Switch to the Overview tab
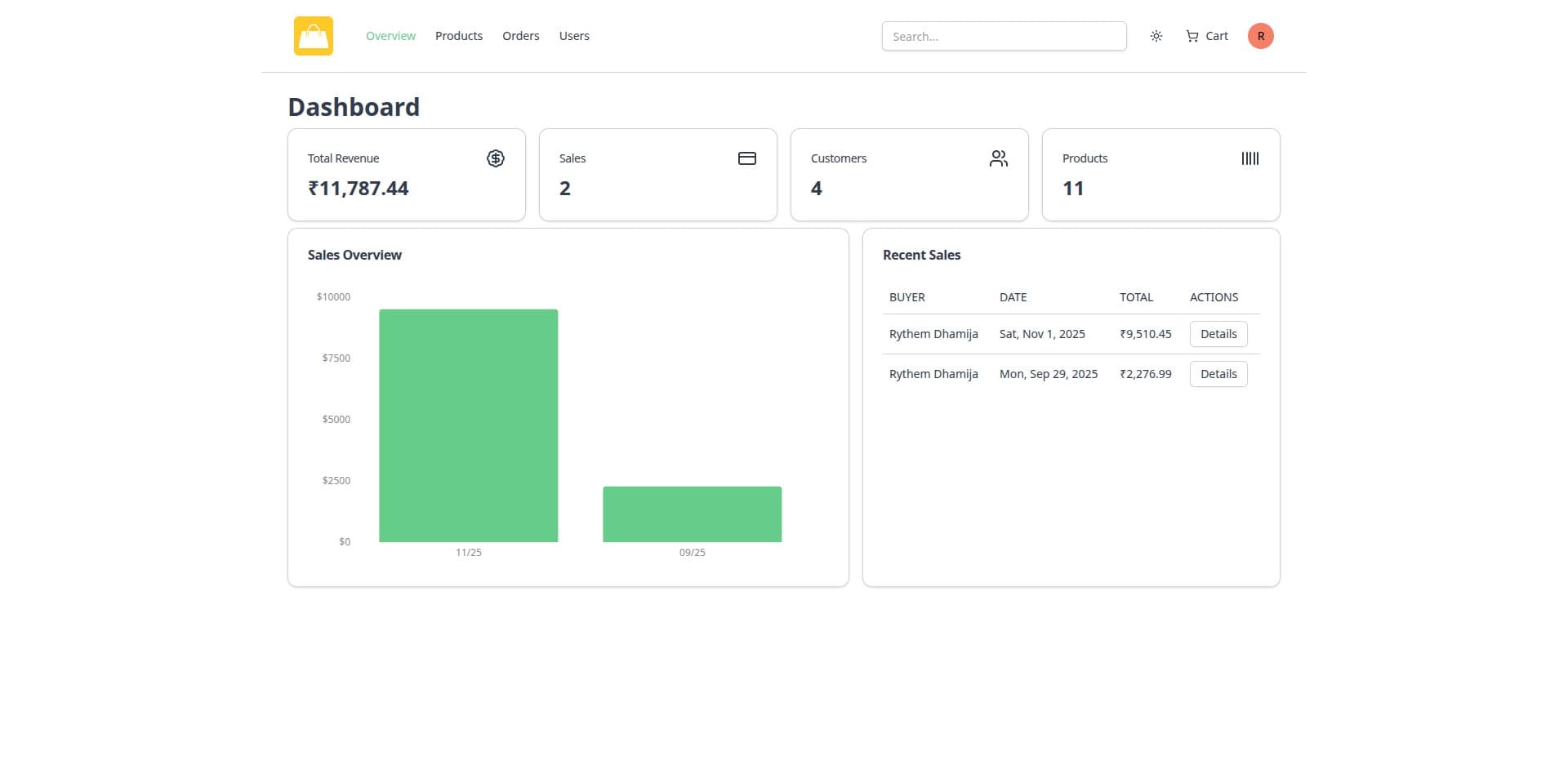The height and width of the screenshot is (770, 1568). (x=390, y=36)
